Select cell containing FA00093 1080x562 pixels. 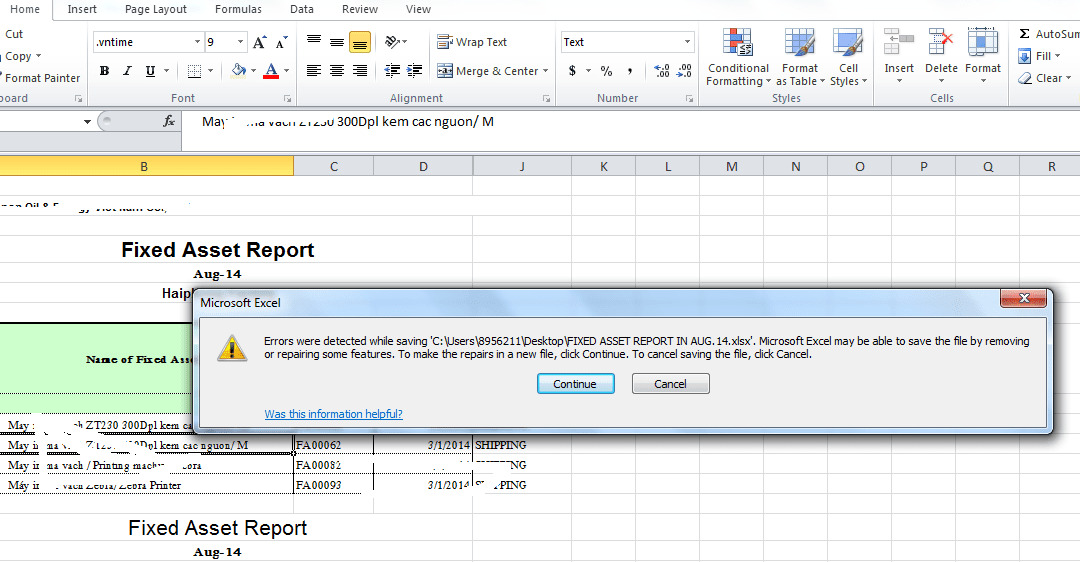pyautogui.click(x=333, y=485)
